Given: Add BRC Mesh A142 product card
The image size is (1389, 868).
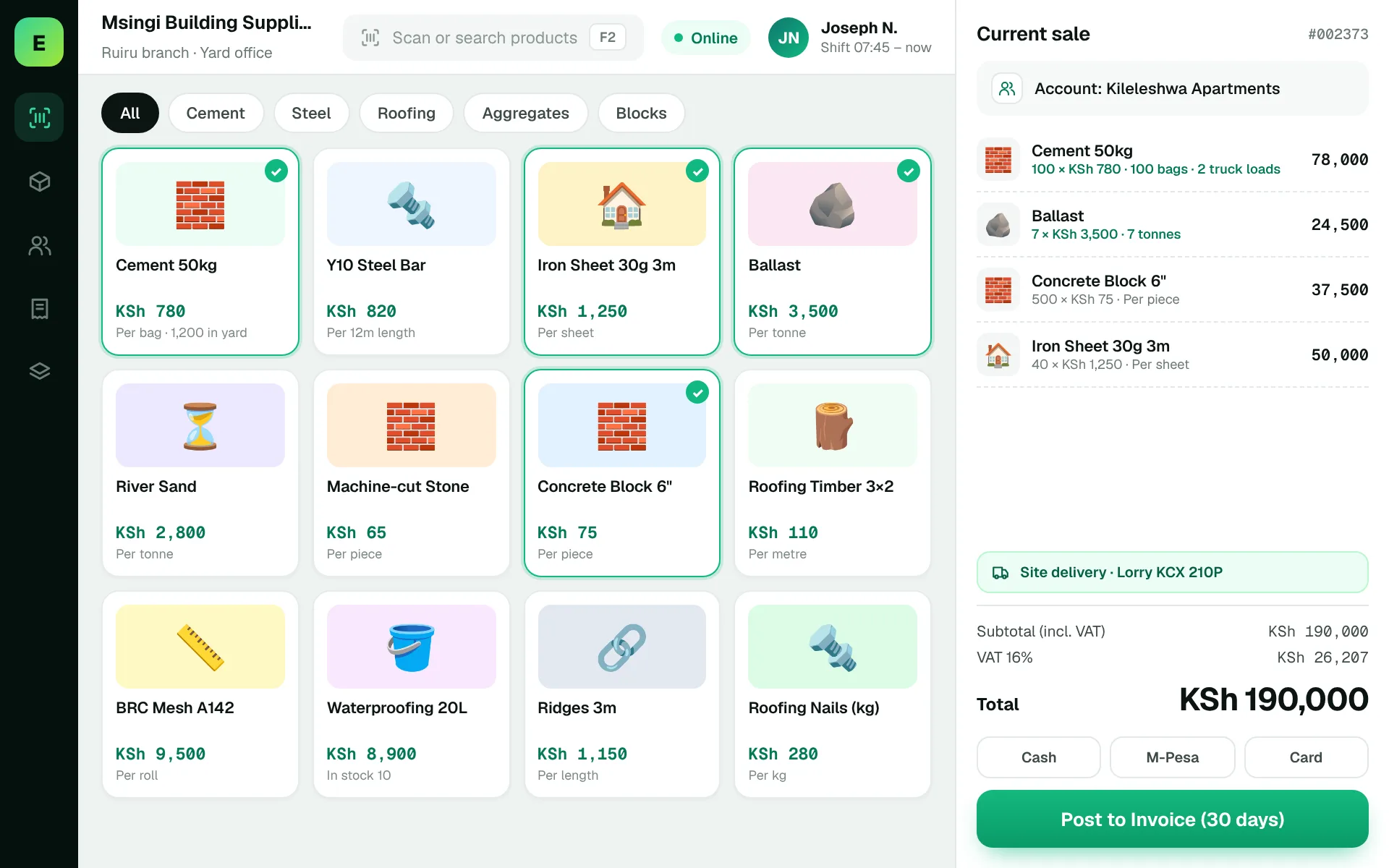Looking at the screenshot, I should coord(200,694).
